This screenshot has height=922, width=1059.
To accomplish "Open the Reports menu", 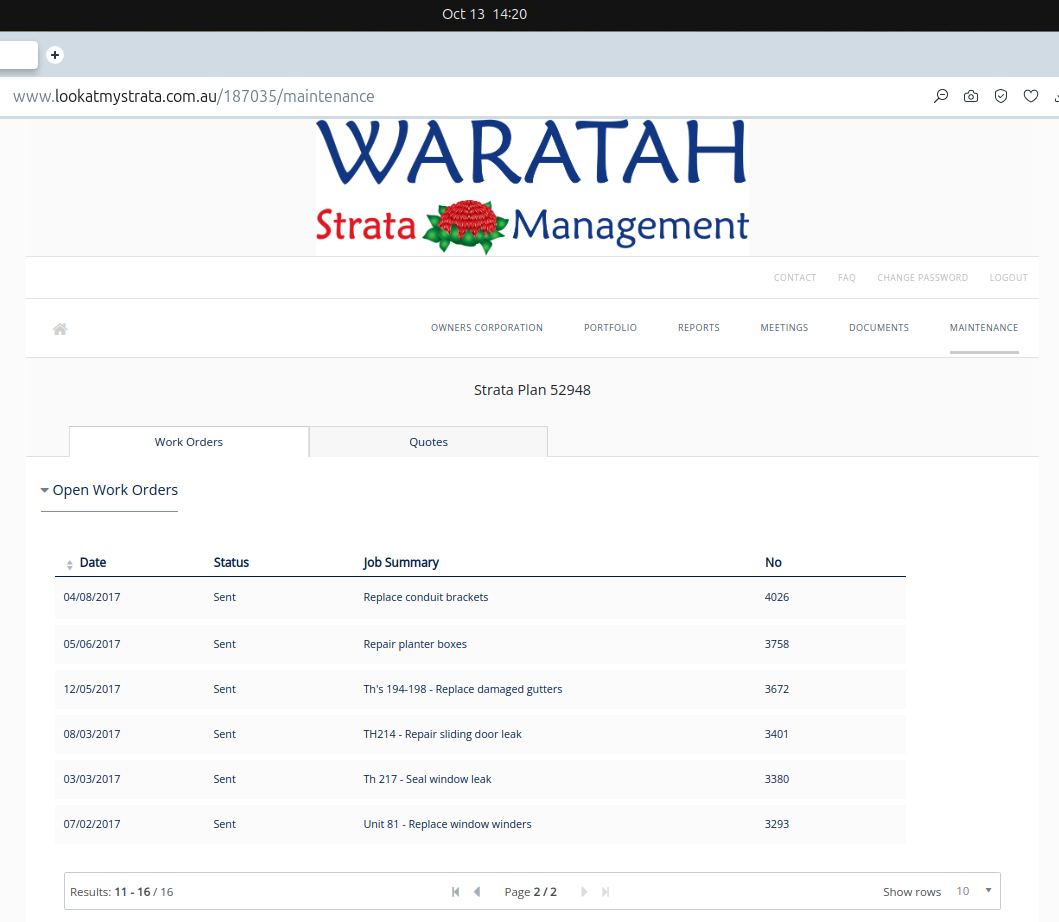I will [x=699, y=328].
